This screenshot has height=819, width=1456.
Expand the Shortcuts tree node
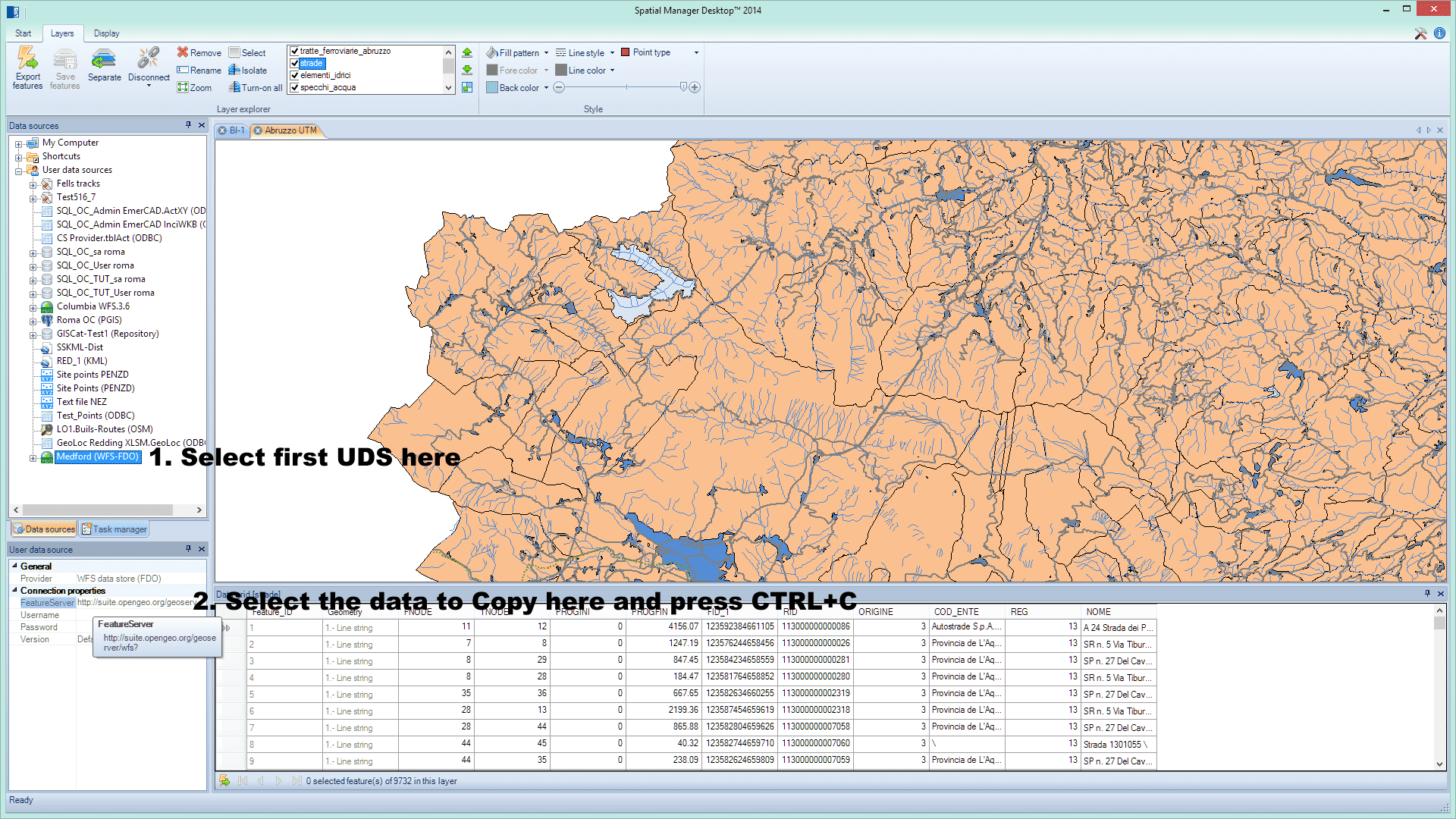18,157
